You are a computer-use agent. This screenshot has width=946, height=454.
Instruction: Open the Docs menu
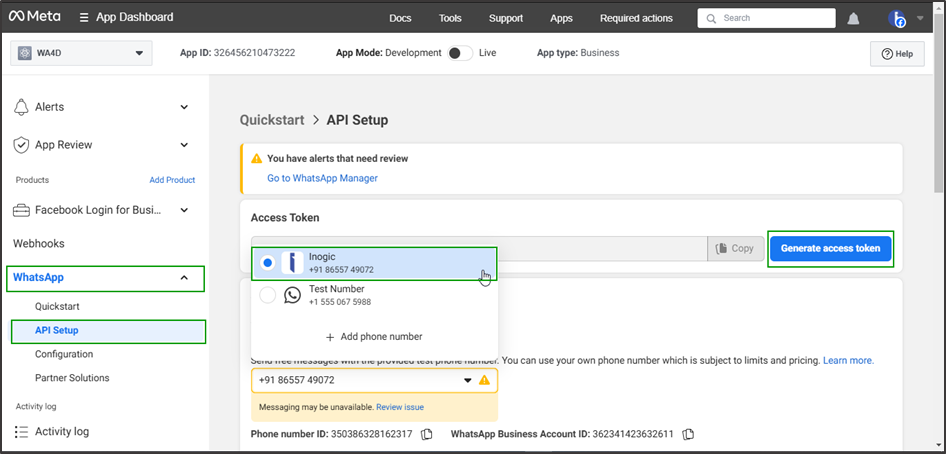point(400,18)
